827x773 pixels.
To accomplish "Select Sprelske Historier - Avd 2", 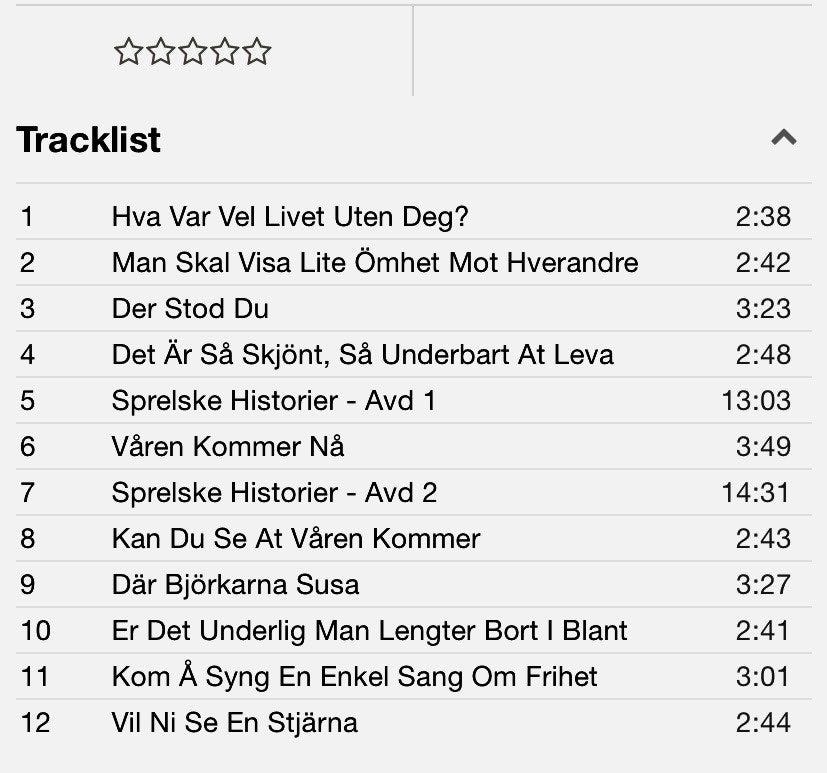I will pyautogui.click(x=414, y=492).
